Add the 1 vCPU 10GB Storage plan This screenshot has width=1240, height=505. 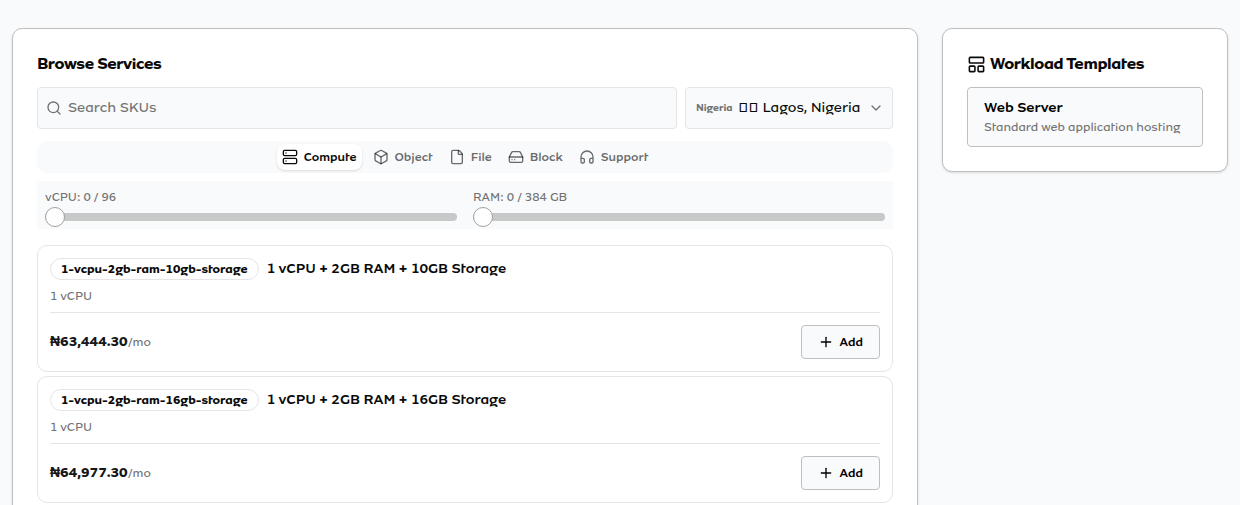pyautogui.click(x=840, y=342)
